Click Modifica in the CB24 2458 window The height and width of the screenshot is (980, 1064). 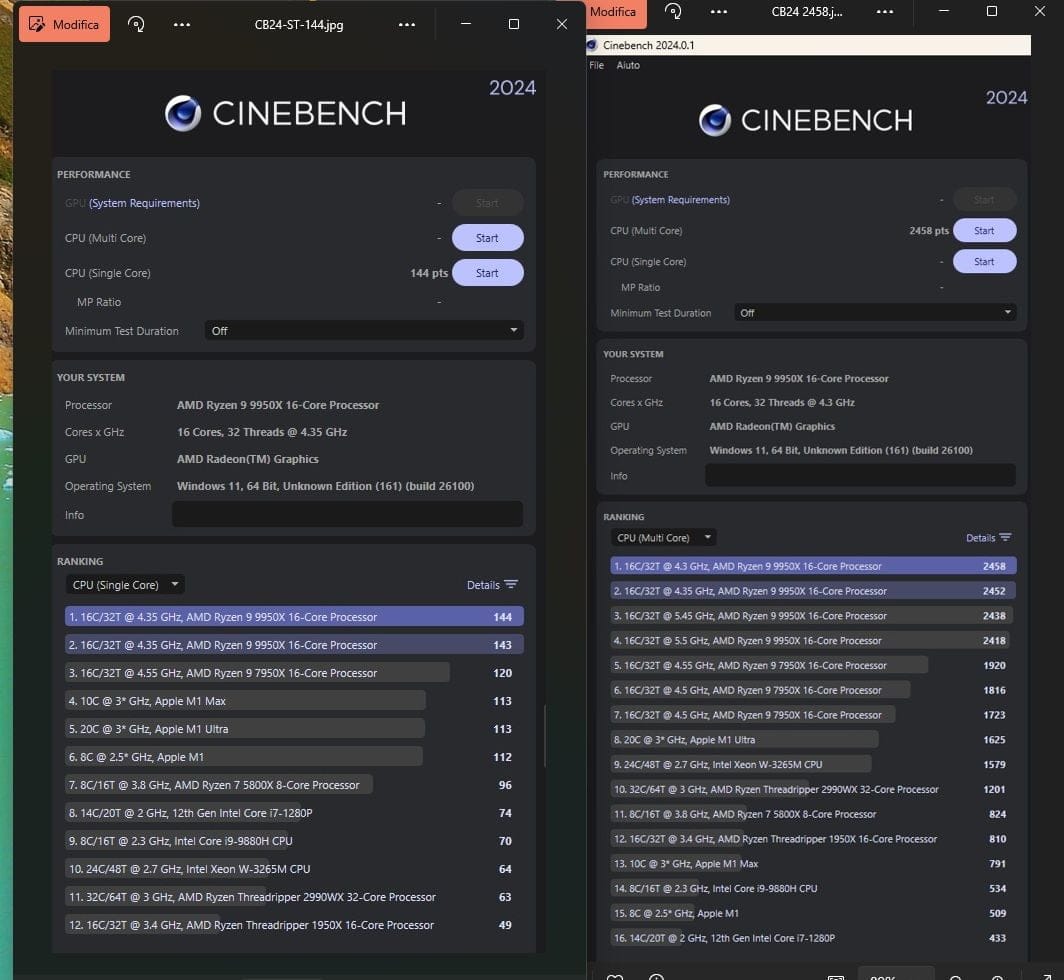click(615, 12)
